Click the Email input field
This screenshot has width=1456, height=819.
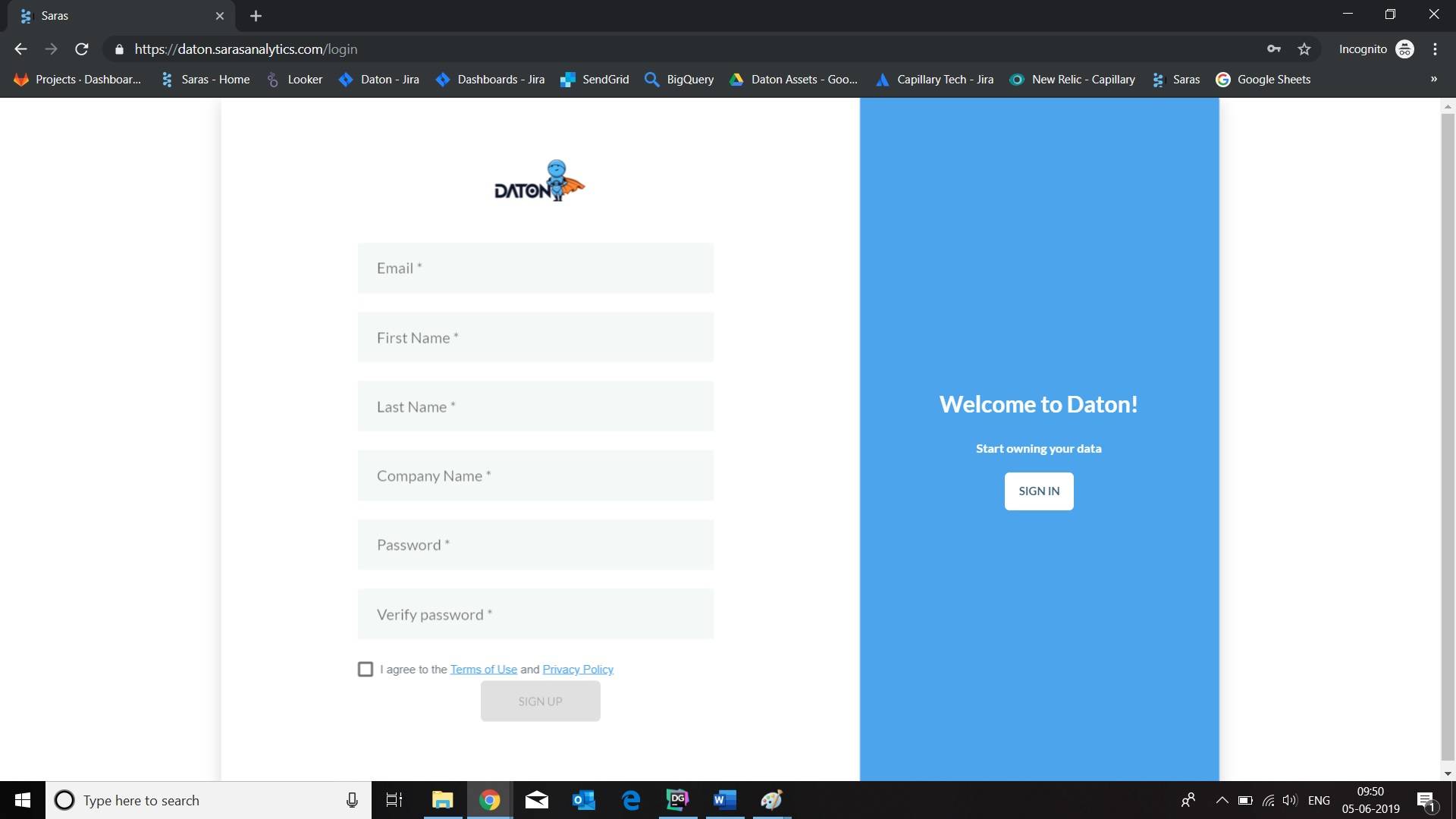tap(535, 268)
